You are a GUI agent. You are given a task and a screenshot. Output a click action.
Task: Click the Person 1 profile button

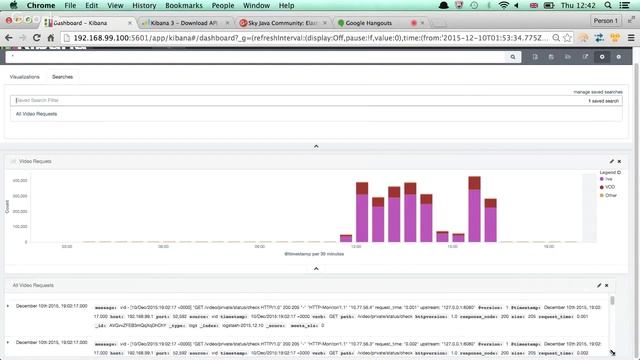coord(606,20)
